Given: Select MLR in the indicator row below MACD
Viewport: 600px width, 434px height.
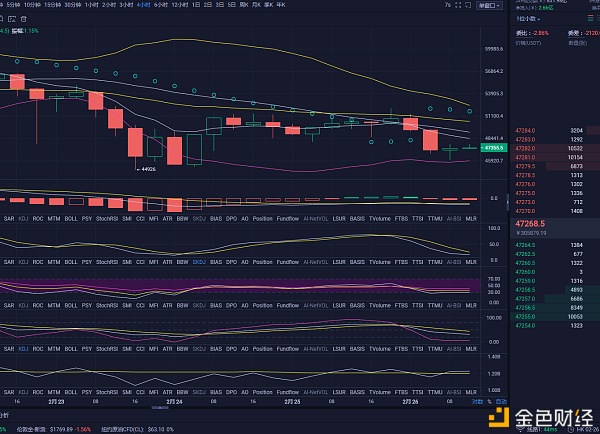Looking at the screenshot, I should point(471,219).
